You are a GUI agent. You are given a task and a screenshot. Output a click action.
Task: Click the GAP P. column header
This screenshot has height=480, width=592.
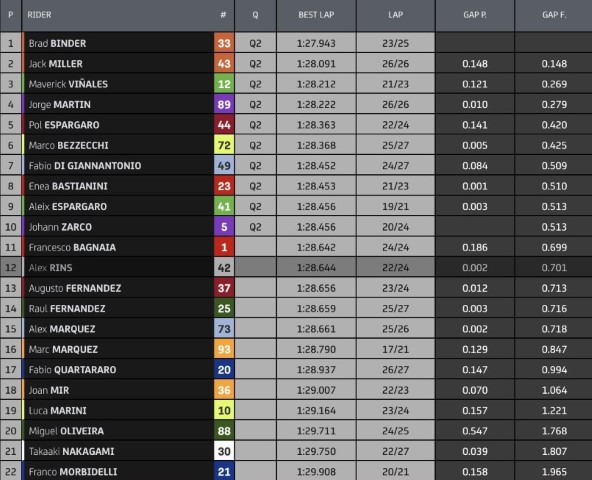pyautogui.click(x=475, y=15)
